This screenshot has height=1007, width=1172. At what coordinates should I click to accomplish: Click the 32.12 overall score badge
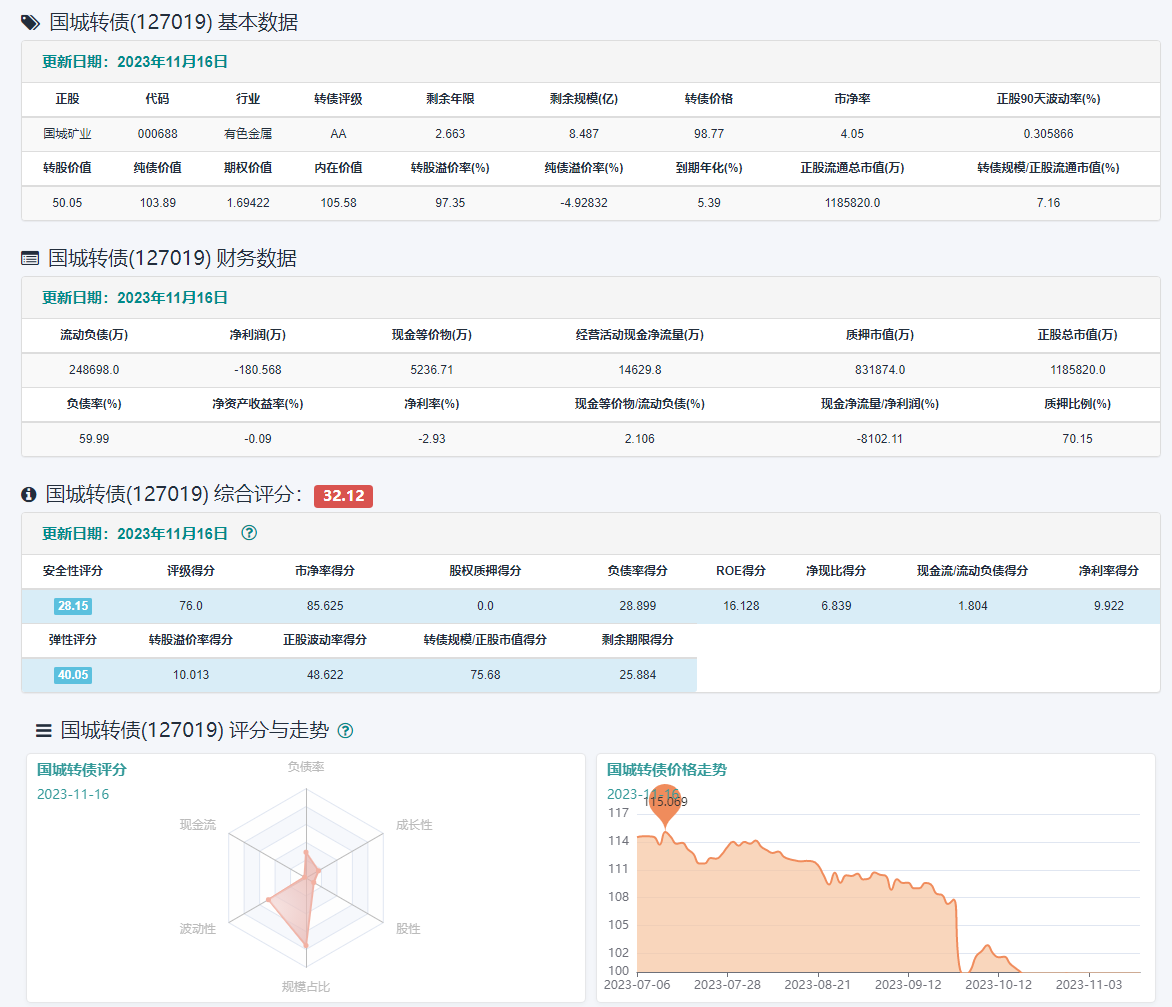343,496
